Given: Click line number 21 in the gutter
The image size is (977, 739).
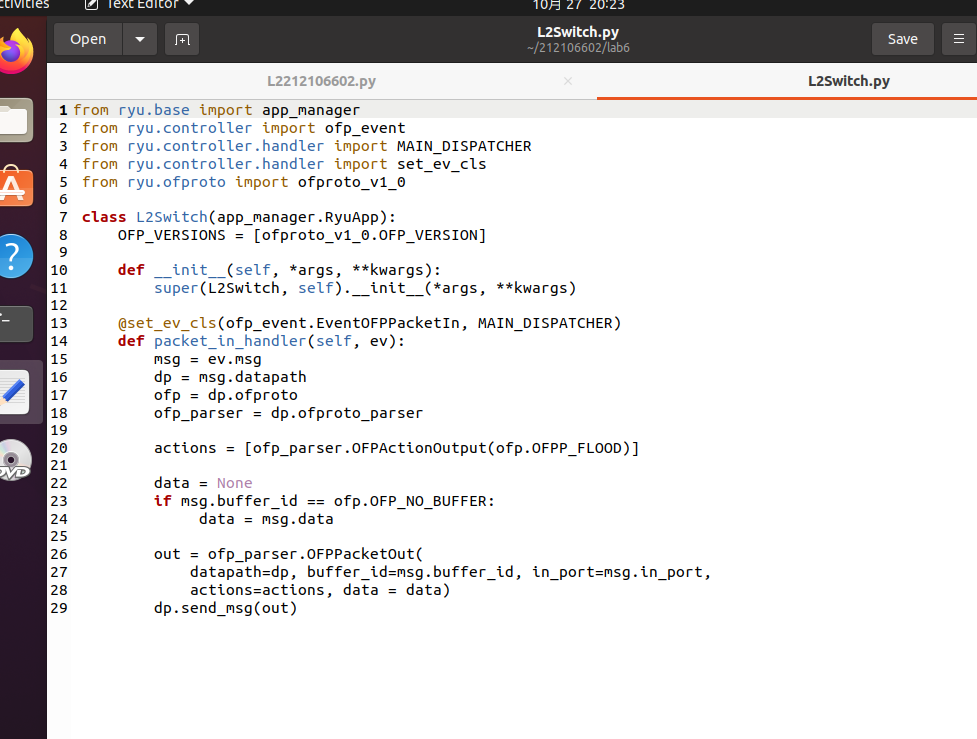Looking at the screenshot, I should 59,465.
